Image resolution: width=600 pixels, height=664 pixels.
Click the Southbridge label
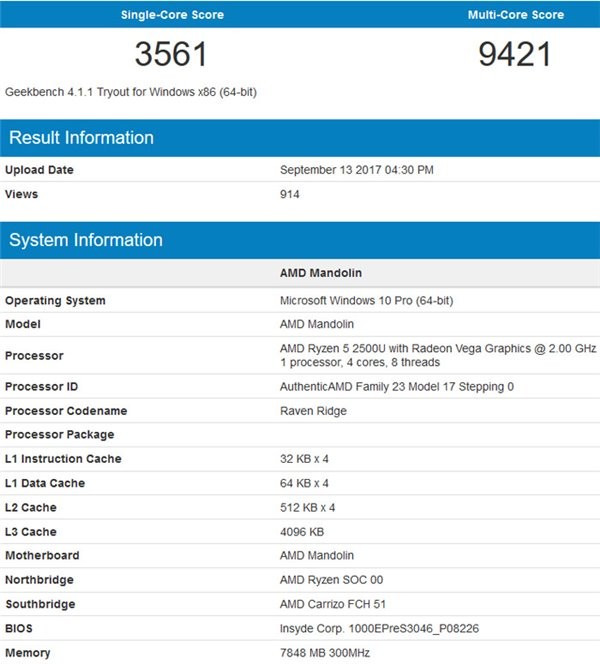[40, 604]
